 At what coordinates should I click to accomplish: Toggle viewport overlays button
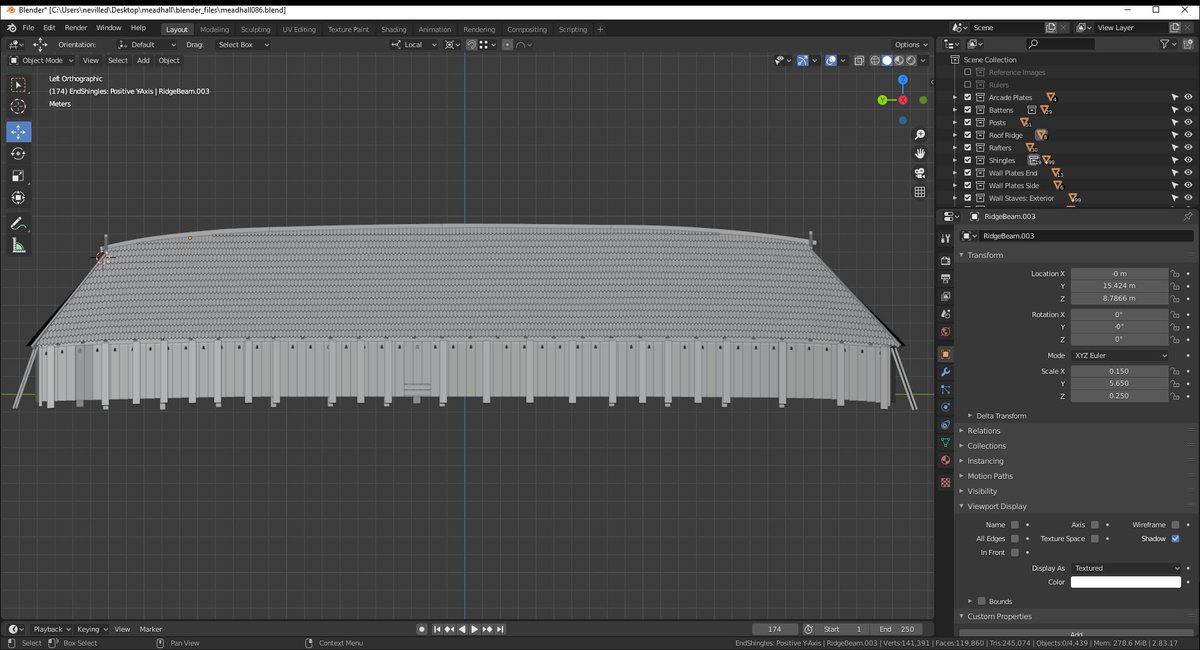[831, 60]
